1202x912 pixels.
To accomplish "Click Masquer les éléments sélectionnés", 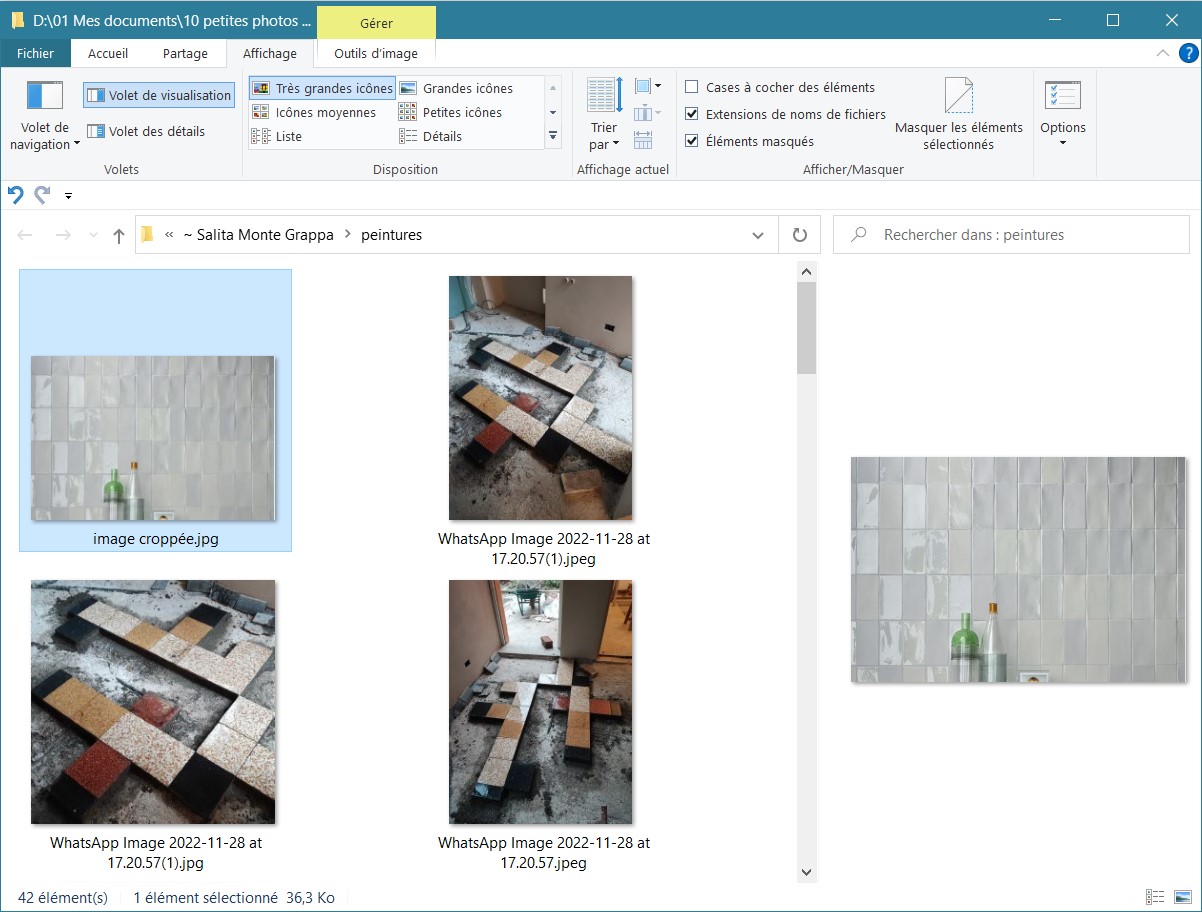I will click(958, 115).
